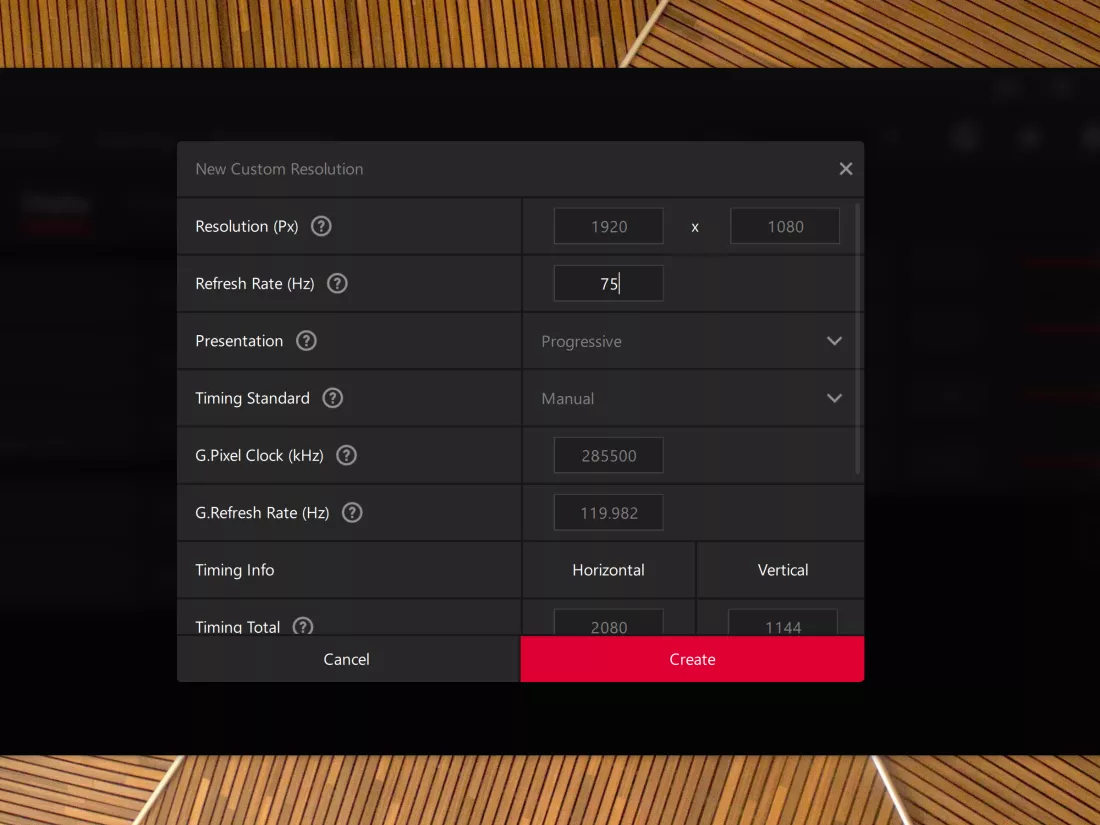The image size is (1100, 825).
Task: Select the G.Refresh Rate field 119.982
Action: [608, 513]
